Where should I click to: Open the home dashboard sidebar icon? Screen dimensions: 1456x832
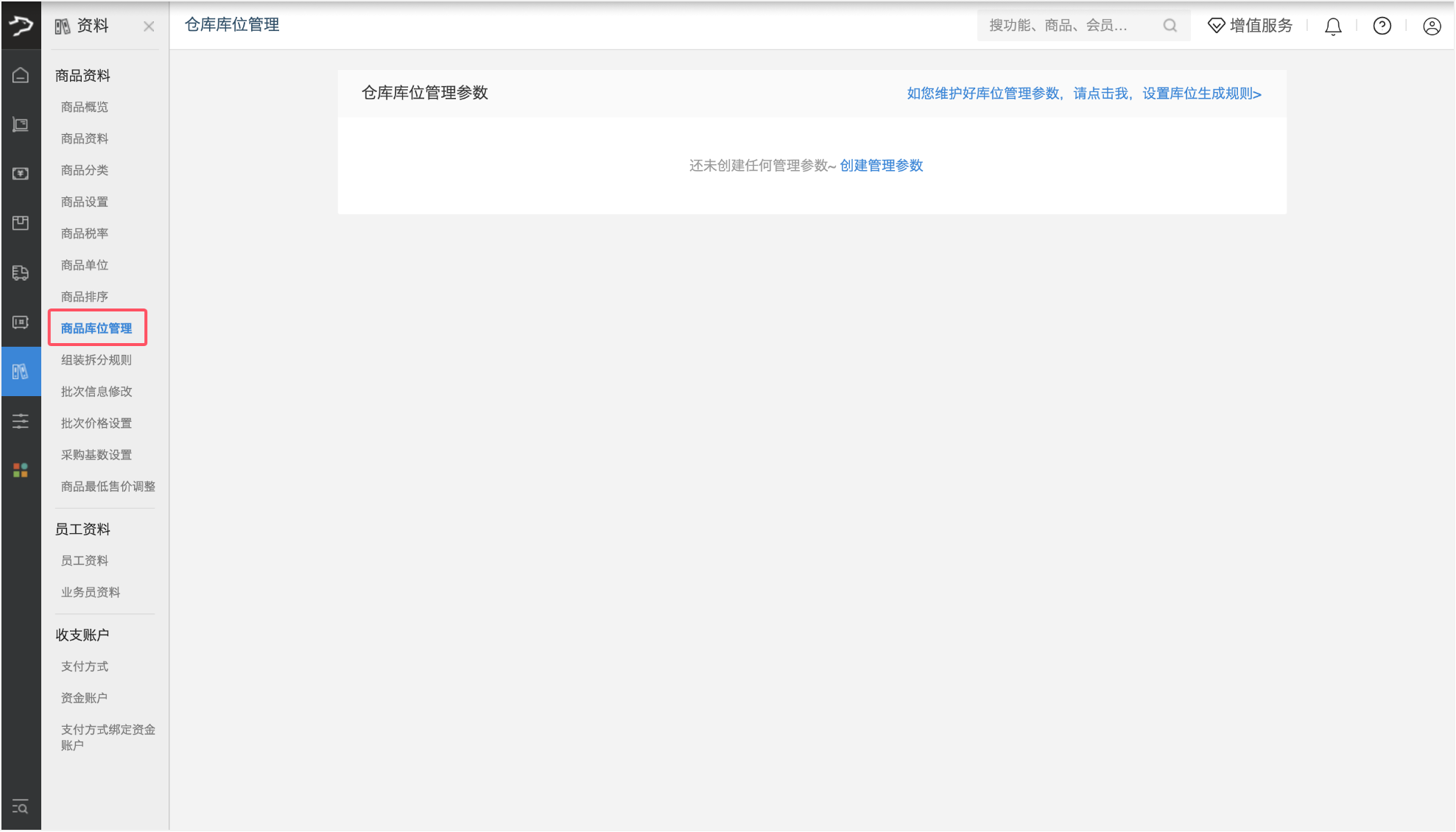point(21,74)
